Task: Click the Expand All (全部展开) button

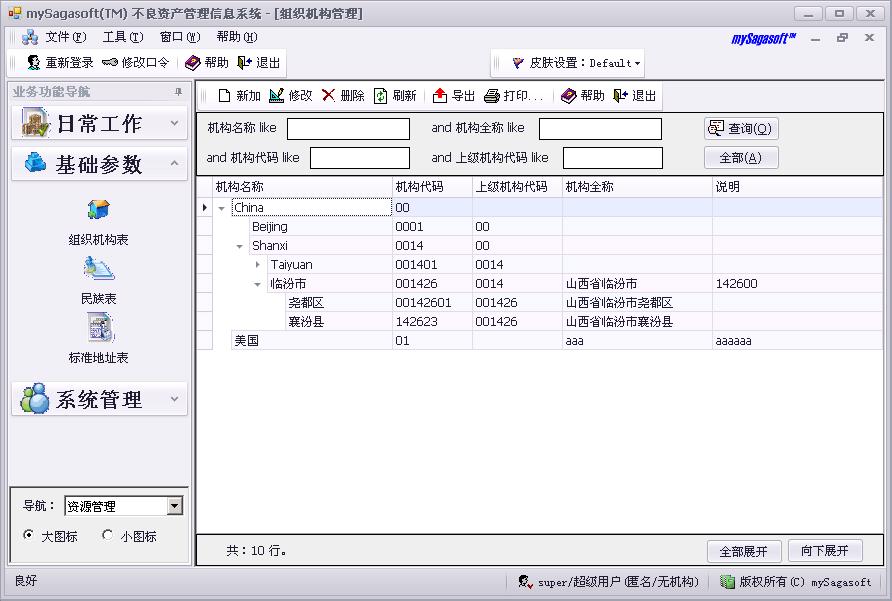Action: click(x=744, y=551)
